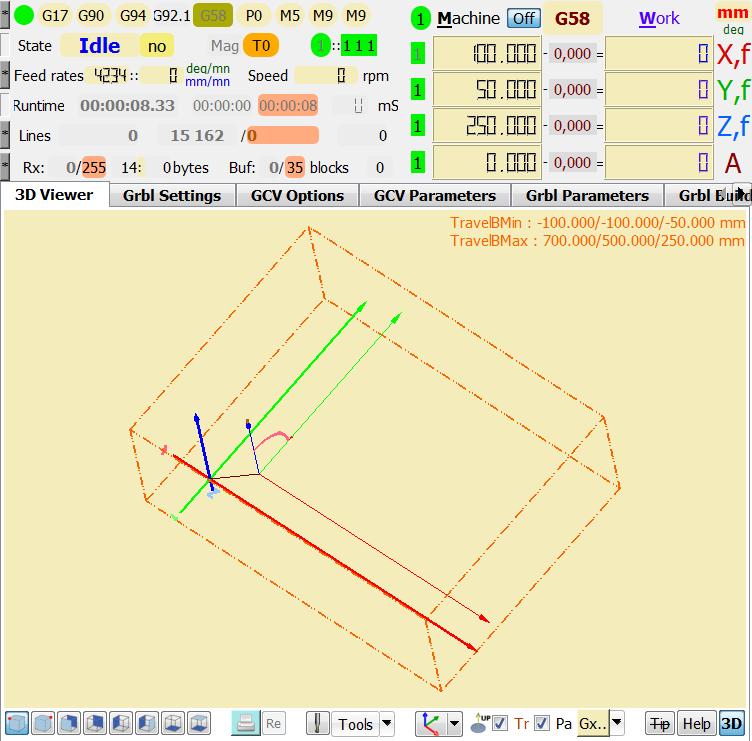The width and height of the screenshot is (752, 741).
Task: Click the green 1 indicator on the A axis row
Action: (x=418, y=163)
